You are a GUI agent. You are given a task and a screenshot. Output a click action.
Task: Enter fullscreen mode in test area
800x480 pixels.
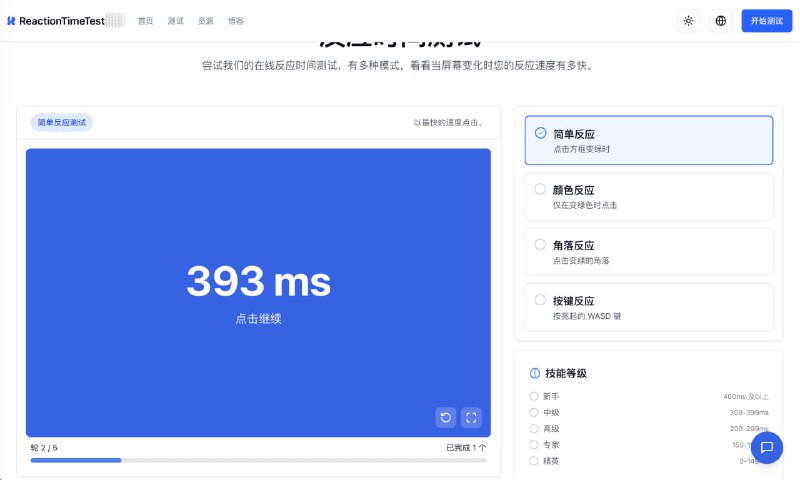[x=472, y=417]
